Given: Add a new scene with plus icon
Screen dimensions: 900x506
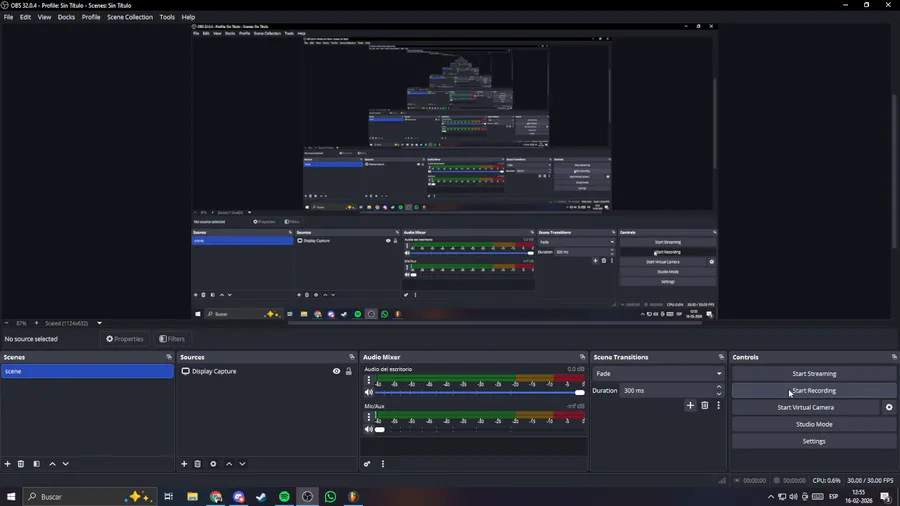Looking at the screenshot, I should [7, 464].
